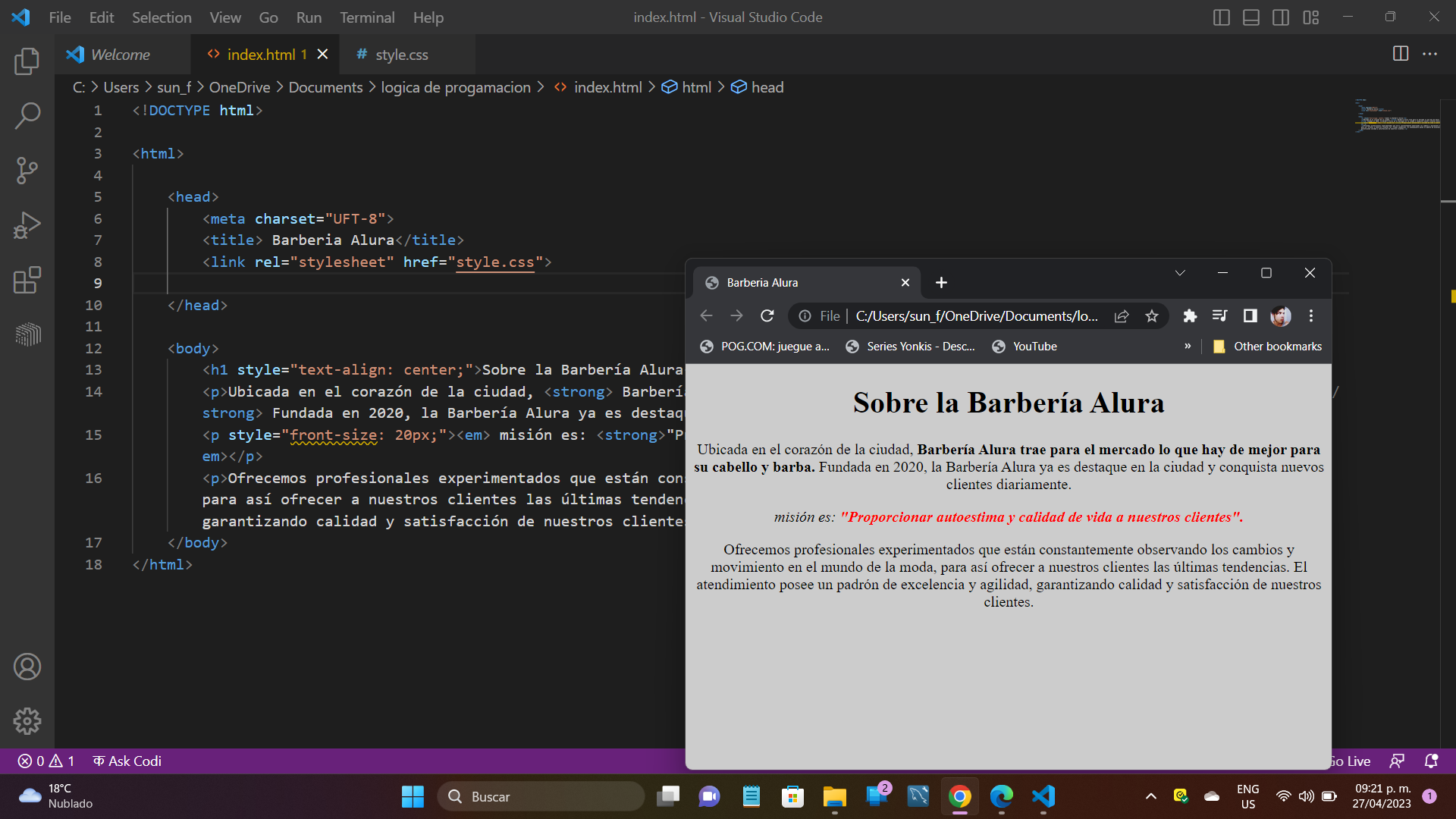Click Ask Codi button in status bar
Viewport: 1456px width, 819px height.
pyautogui.click(x=135, y=761)
